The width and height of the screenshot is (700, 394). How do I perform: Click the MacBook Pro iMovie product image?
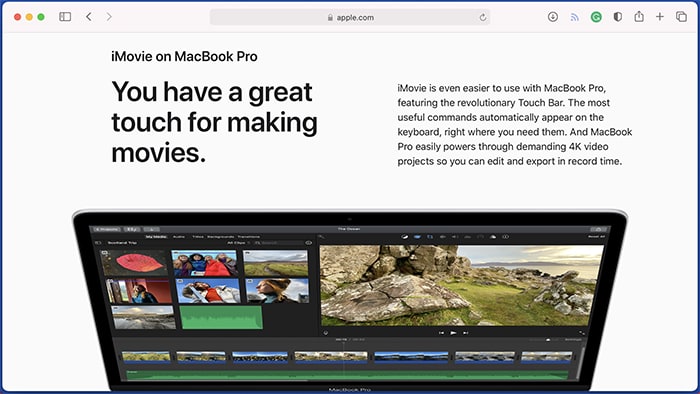coord(350,300)
